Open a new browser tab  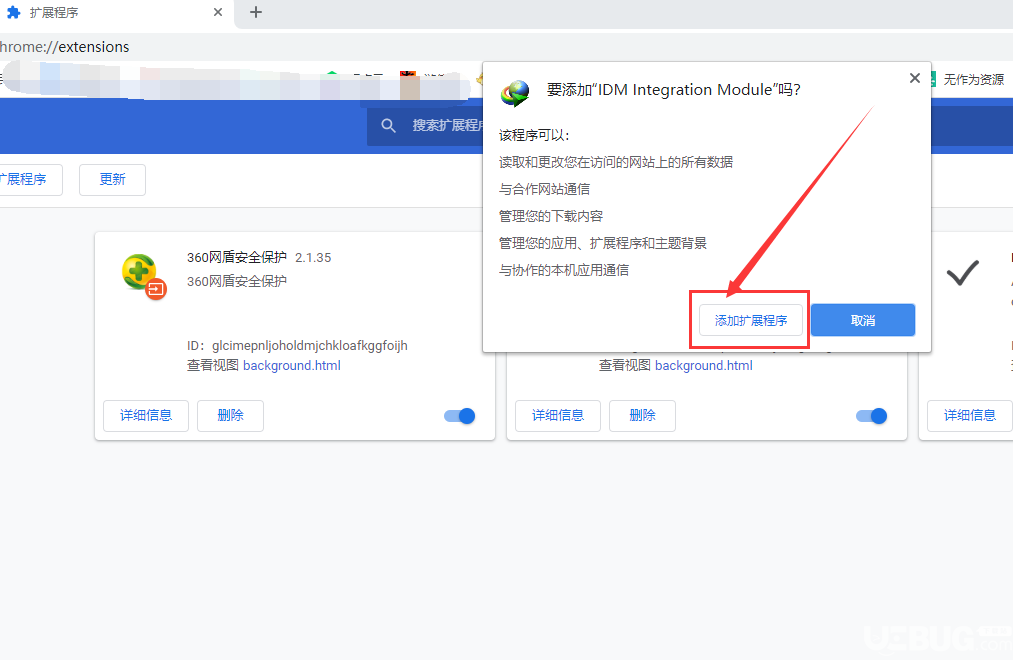tap(256, 12)
